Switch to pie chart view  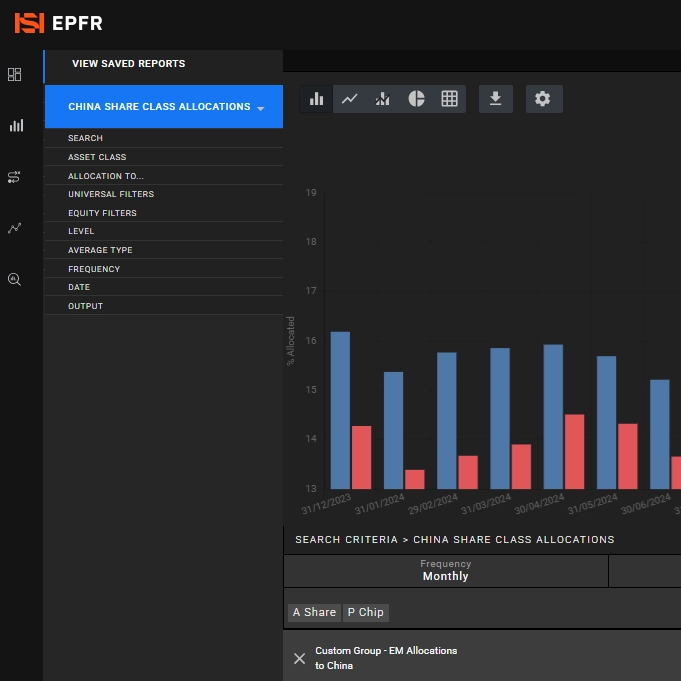416,99
